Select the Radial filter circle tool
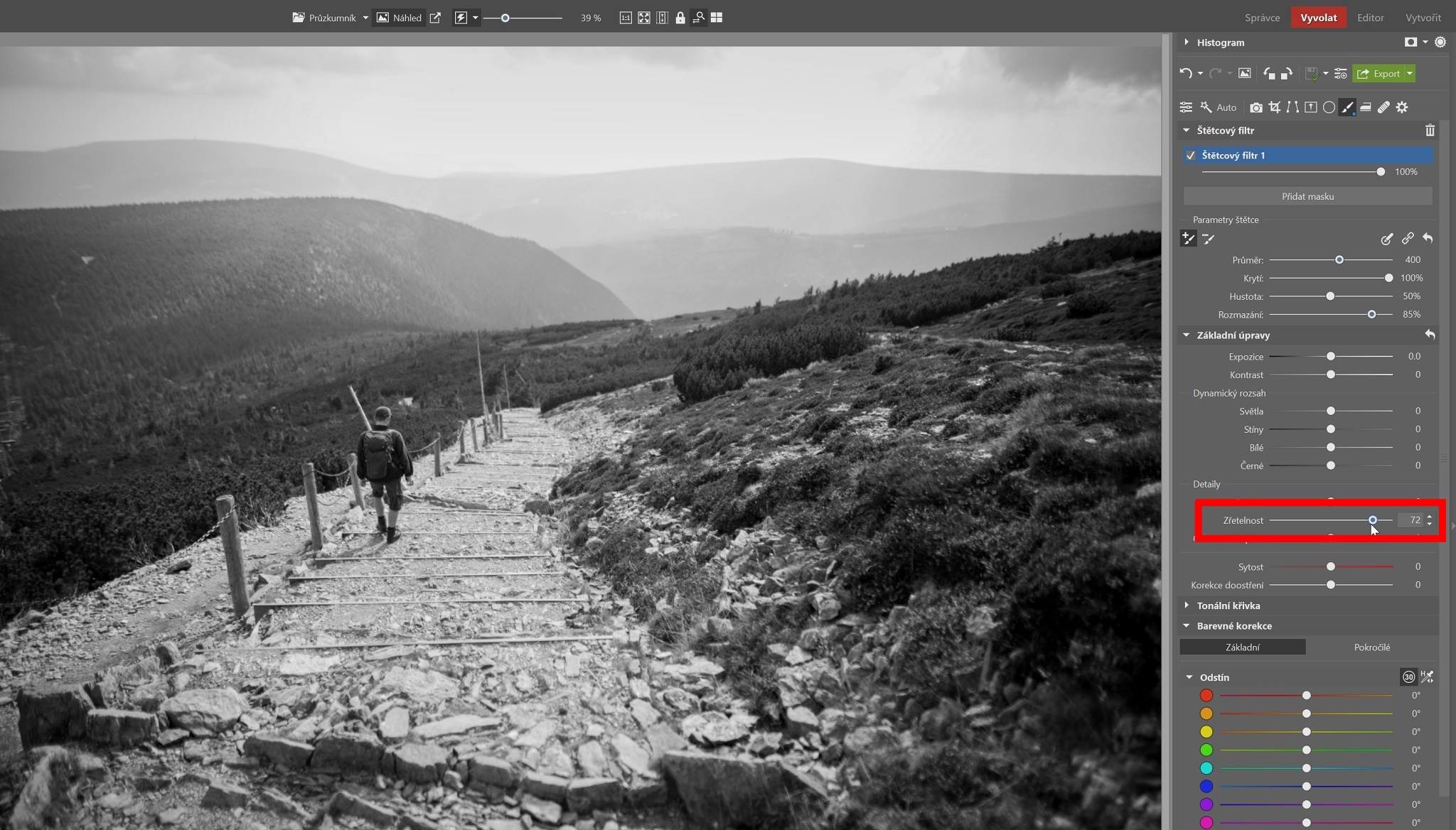1456x830 pixels. (x=1329, y=107)
